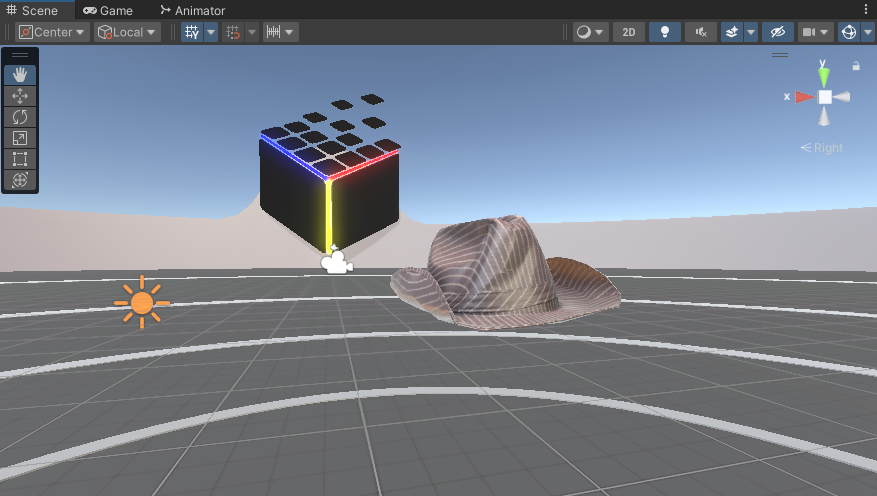Click the green Y axis gizmo cone
The image size is (877, 496).
(x=823, y=76)
